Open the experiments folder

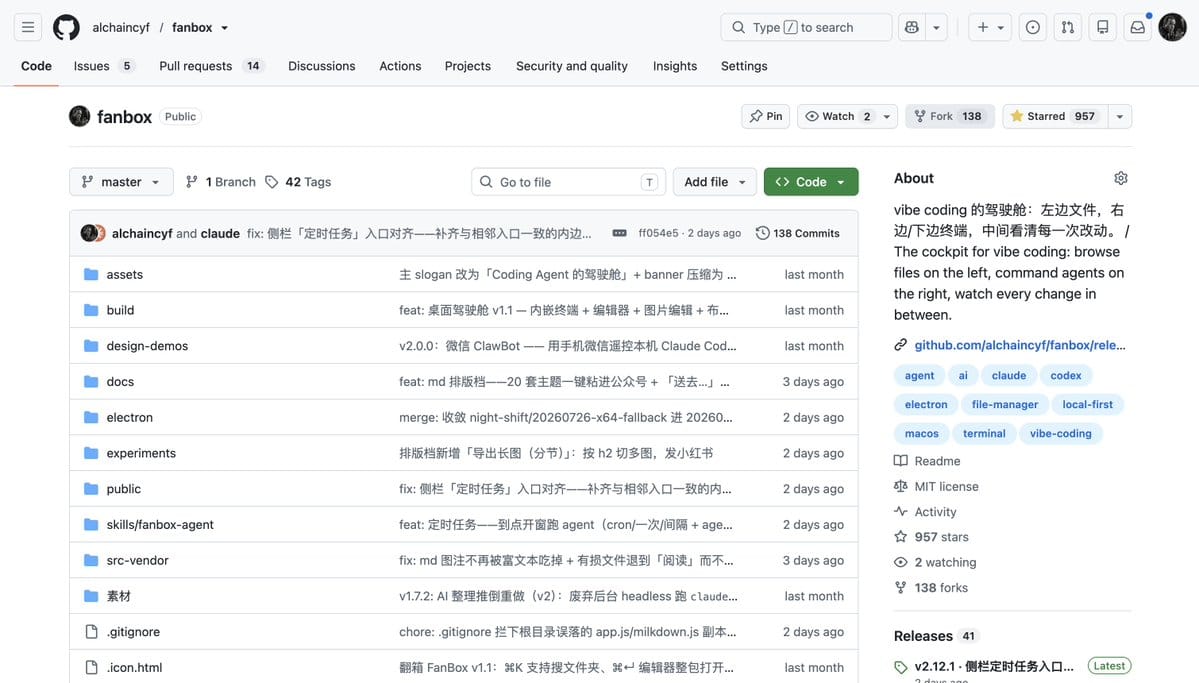tap(141, 454)
